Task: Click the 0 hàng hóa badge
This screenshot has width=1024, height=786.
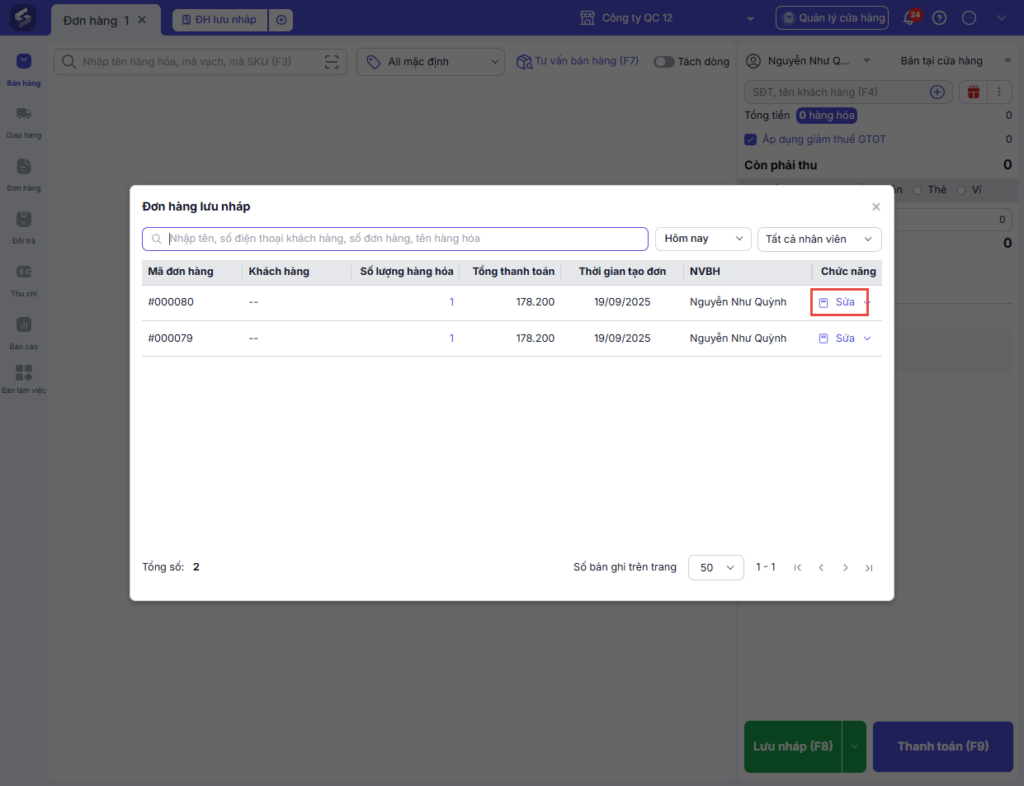Action: (x=826, y=116)
